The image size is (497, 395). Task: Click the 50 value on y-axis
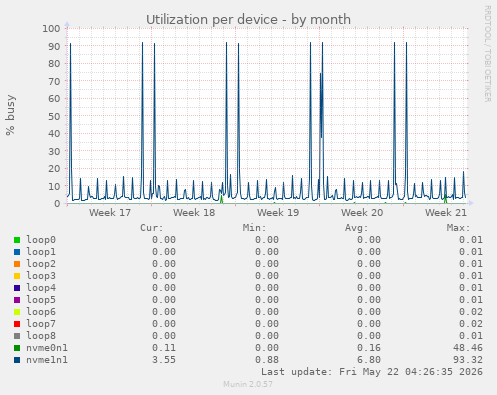click(x=54, y=116)
